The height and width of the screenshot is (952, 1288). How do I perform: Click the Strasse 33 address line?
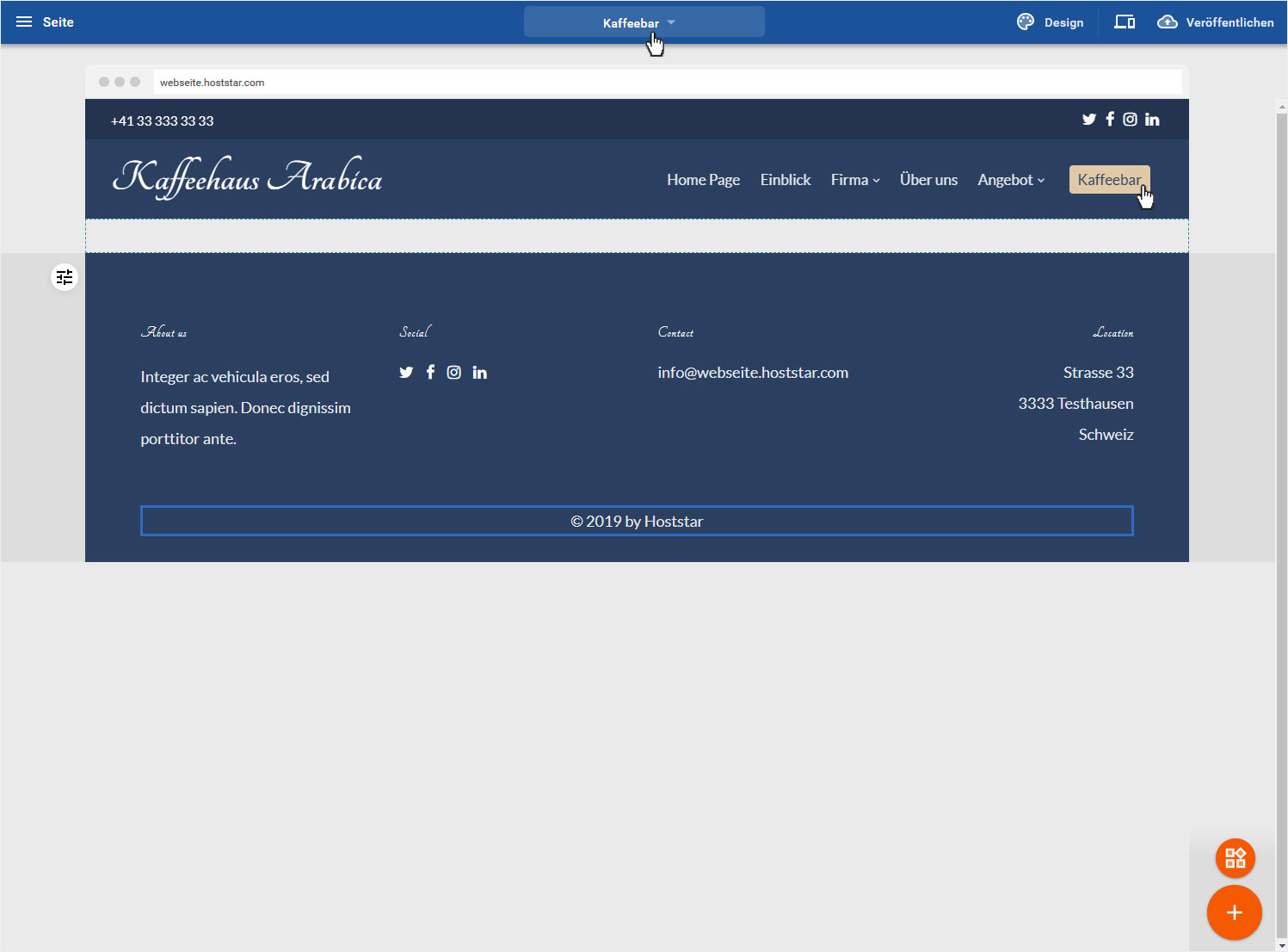click(x=1098, y=373)
